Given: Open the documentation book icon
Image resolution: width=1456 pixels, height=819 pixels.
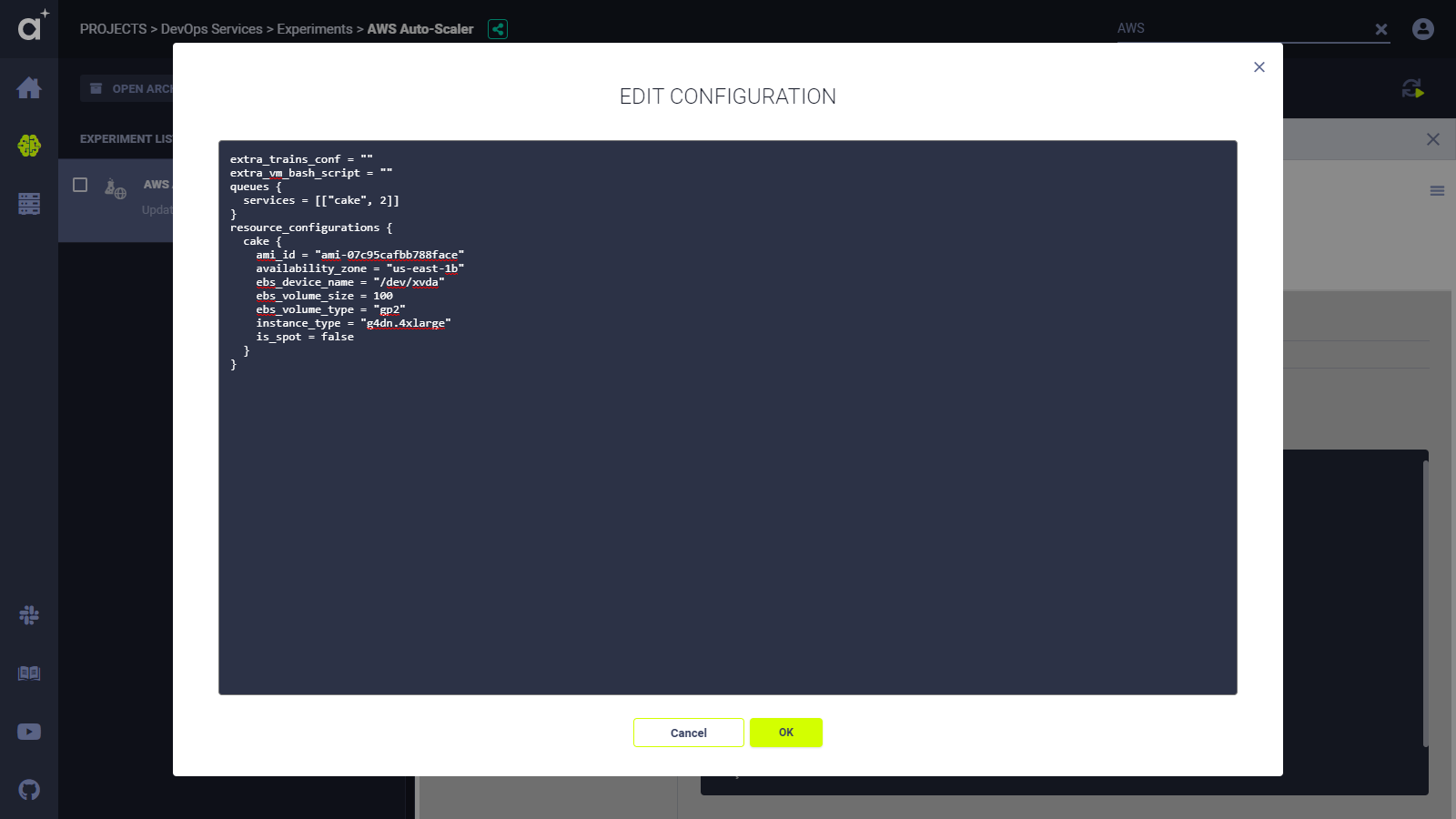Looking at the screenshot, I should (x=29, y=673).
